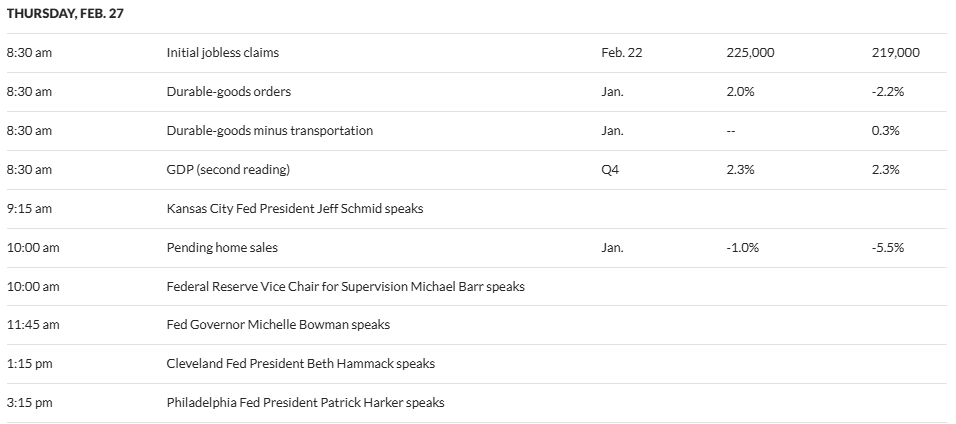Image resolution: width=956 pixels, height=424 pixels.
Task: Select the -2.2% durable-goods previous value
Action: pos(888,92)
